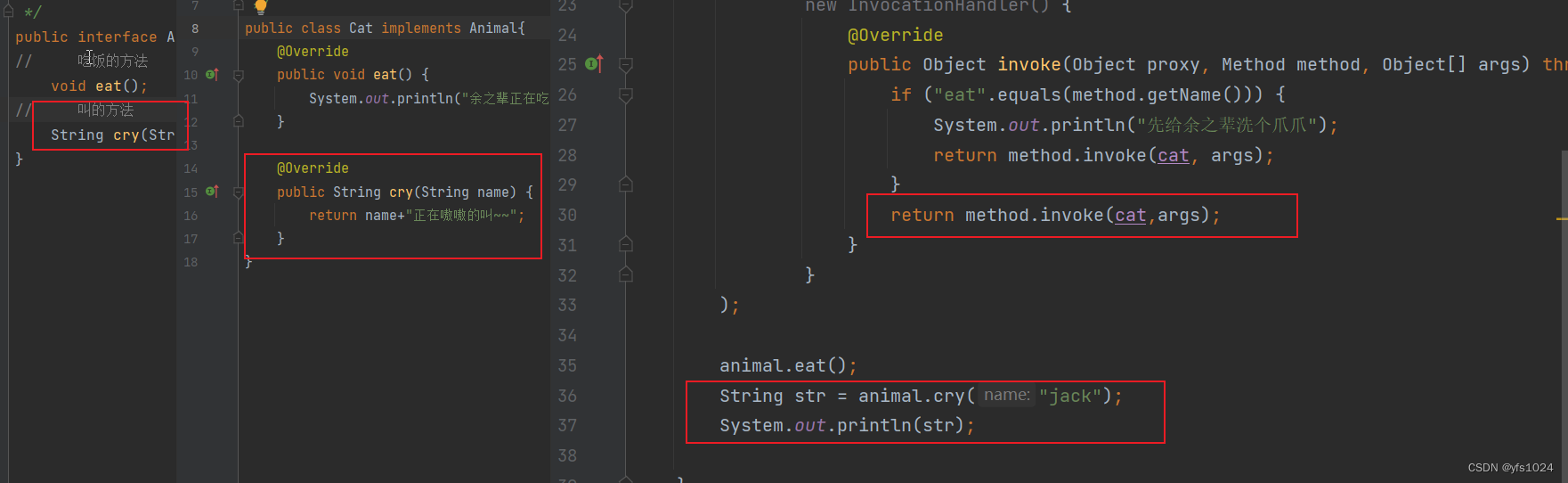The width and height of the screenshot is (1568, 483).
Task: Click line number 38 in the right editor gutter
Action: [567, 455]
